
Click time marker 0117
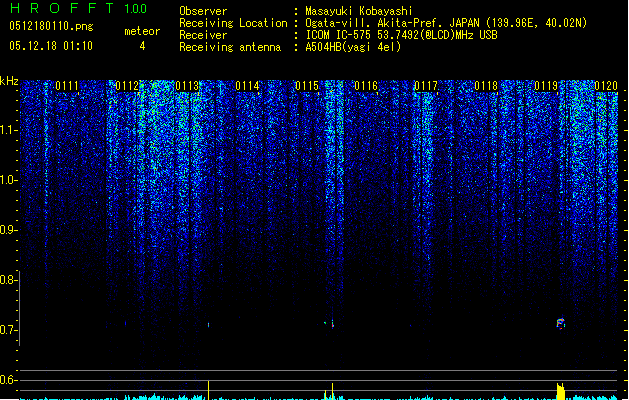click(x=426, y=86)
